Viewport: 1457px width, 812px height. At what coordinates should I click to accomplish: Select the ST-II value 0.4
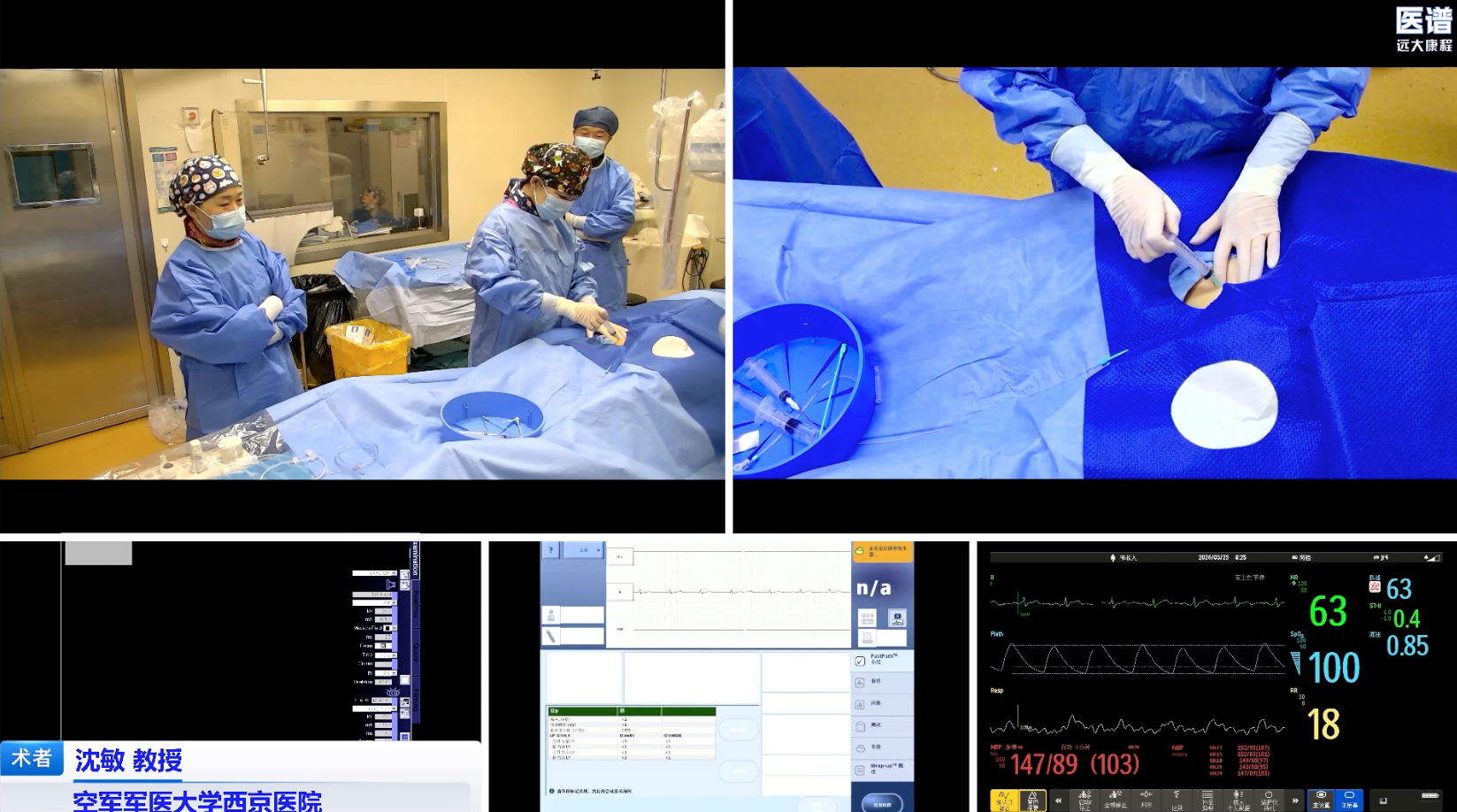coord(1407,619)
